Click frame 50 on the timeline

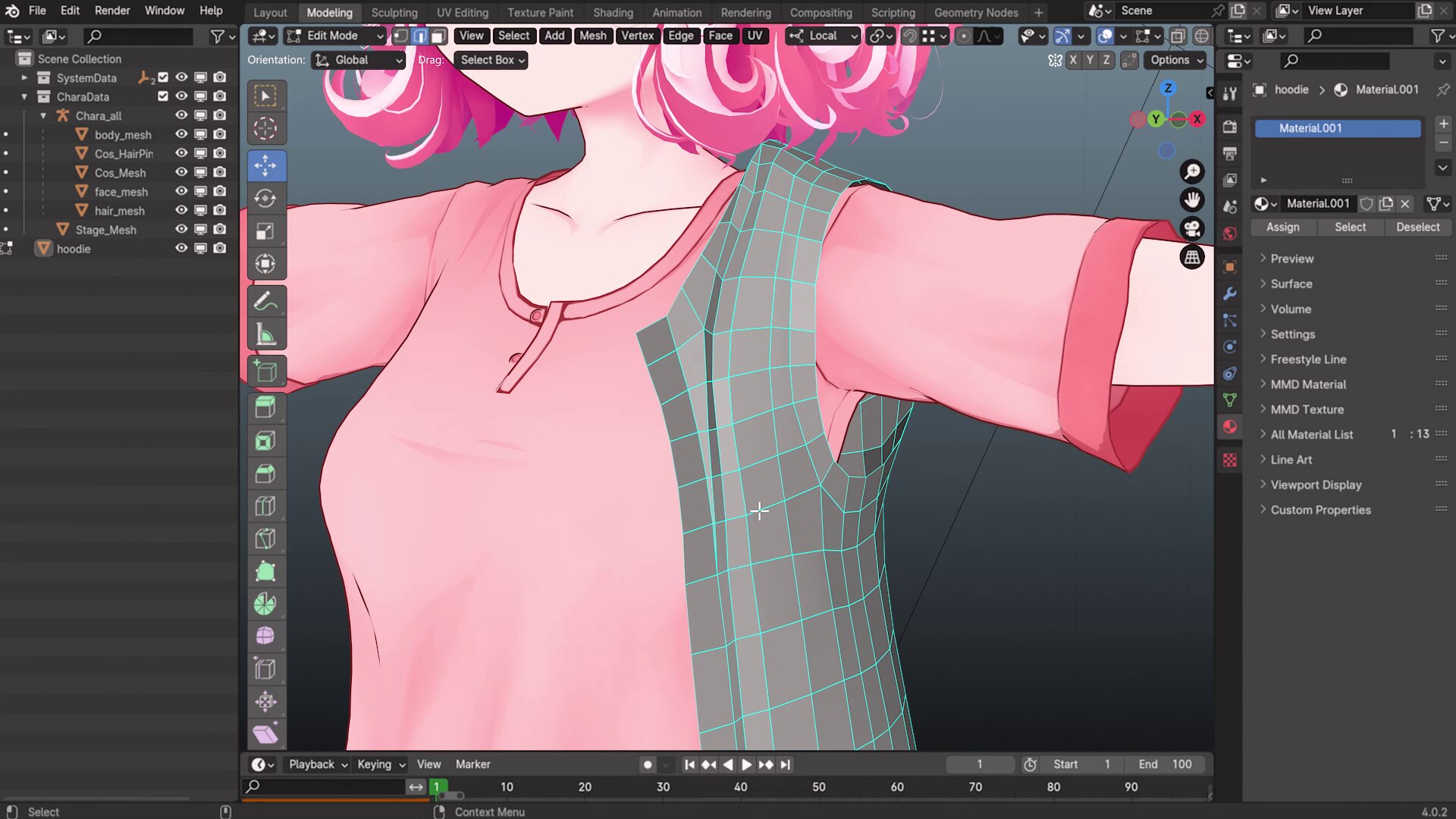(x=818, y=787)
